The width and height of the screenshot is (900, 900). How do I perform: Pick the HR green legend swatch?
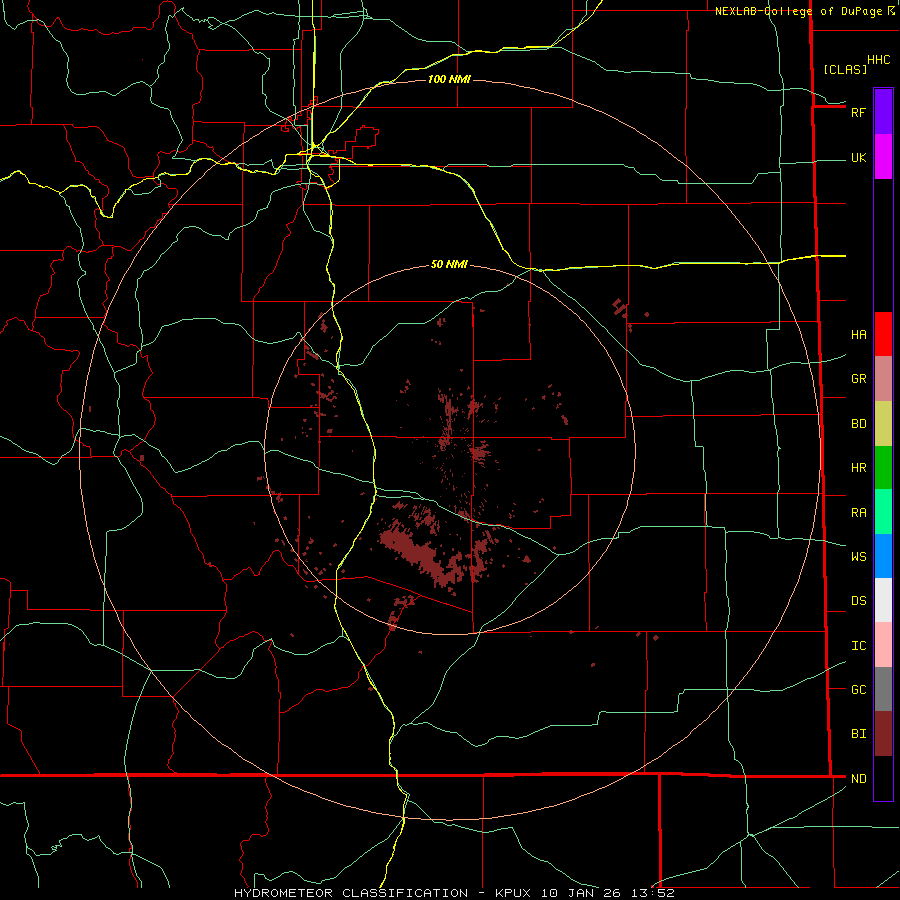[x=883, y=468]
